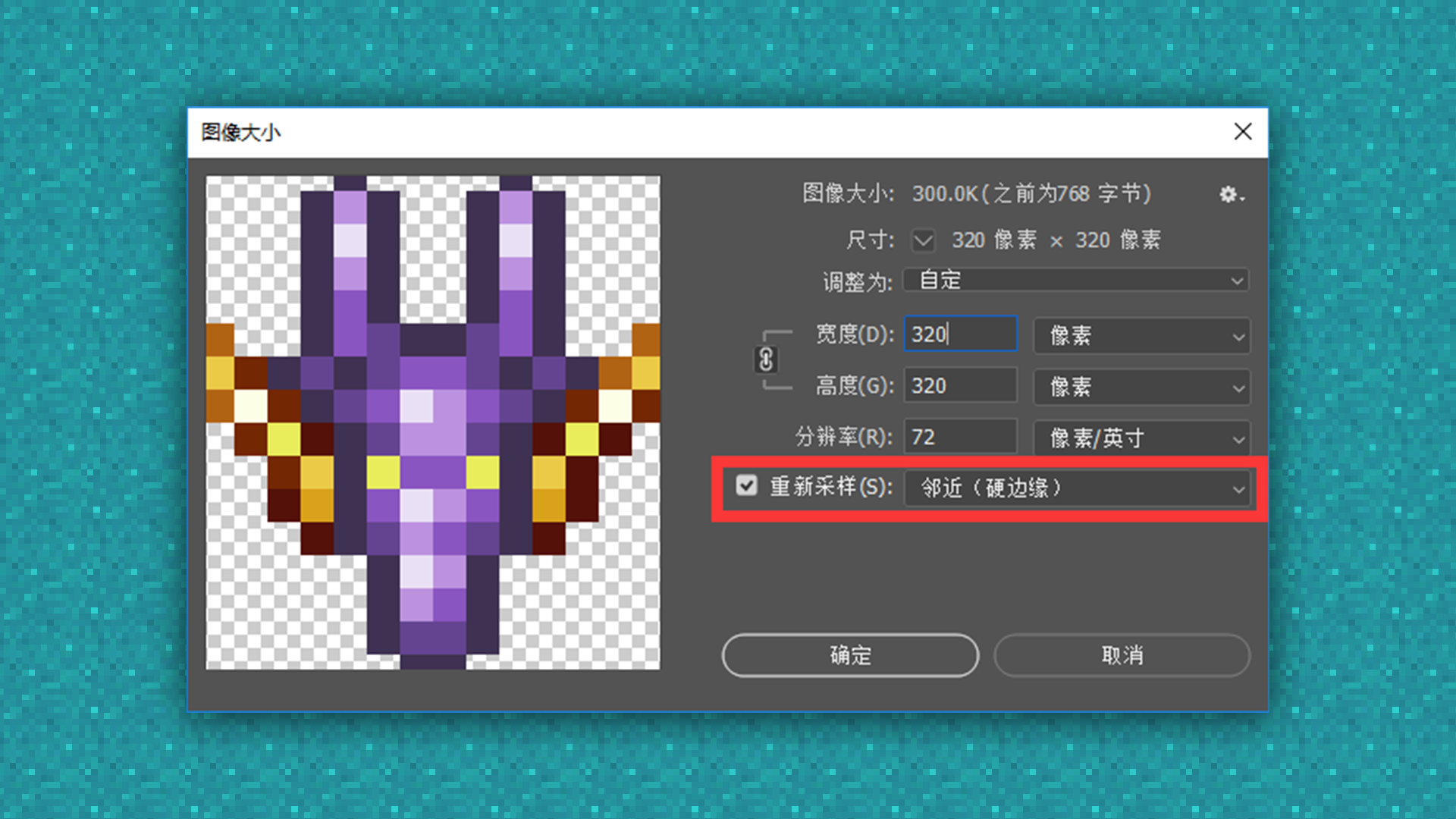The width and height of the screenshot is (1456, 819).
Task: Toggle the constrain proportions chain link icon
Action: coord(765,359)
